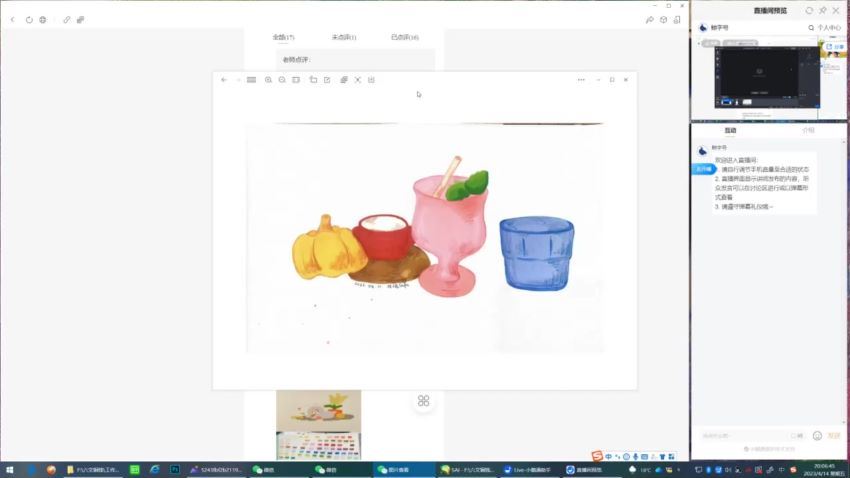Open the edit image tool in viewer

pyautogui.click(x=327, y=80)
